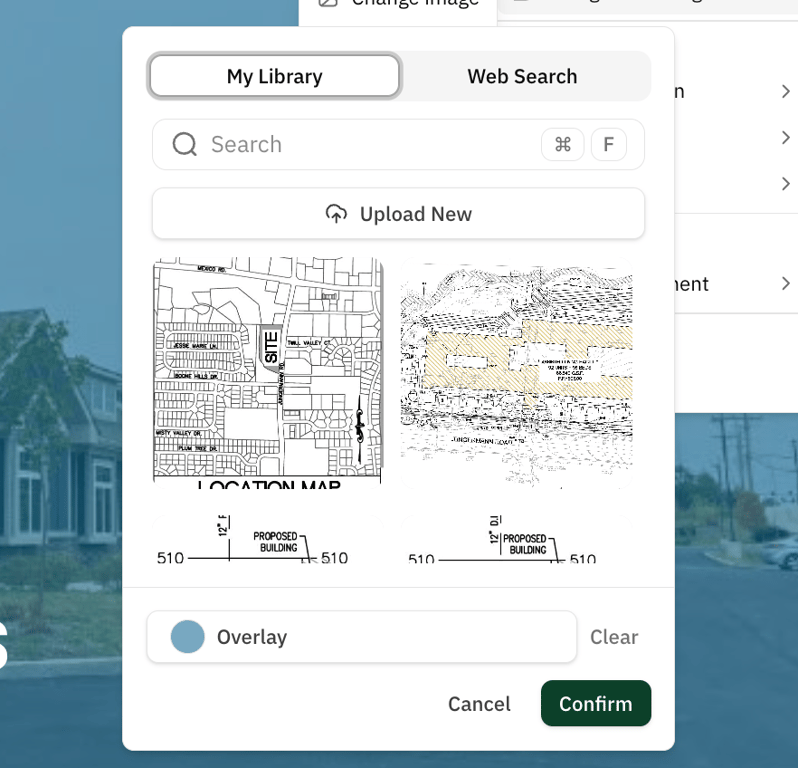Switch to the Web Search tab
This screenshot has width=798, height=768.
coord(523,76)
